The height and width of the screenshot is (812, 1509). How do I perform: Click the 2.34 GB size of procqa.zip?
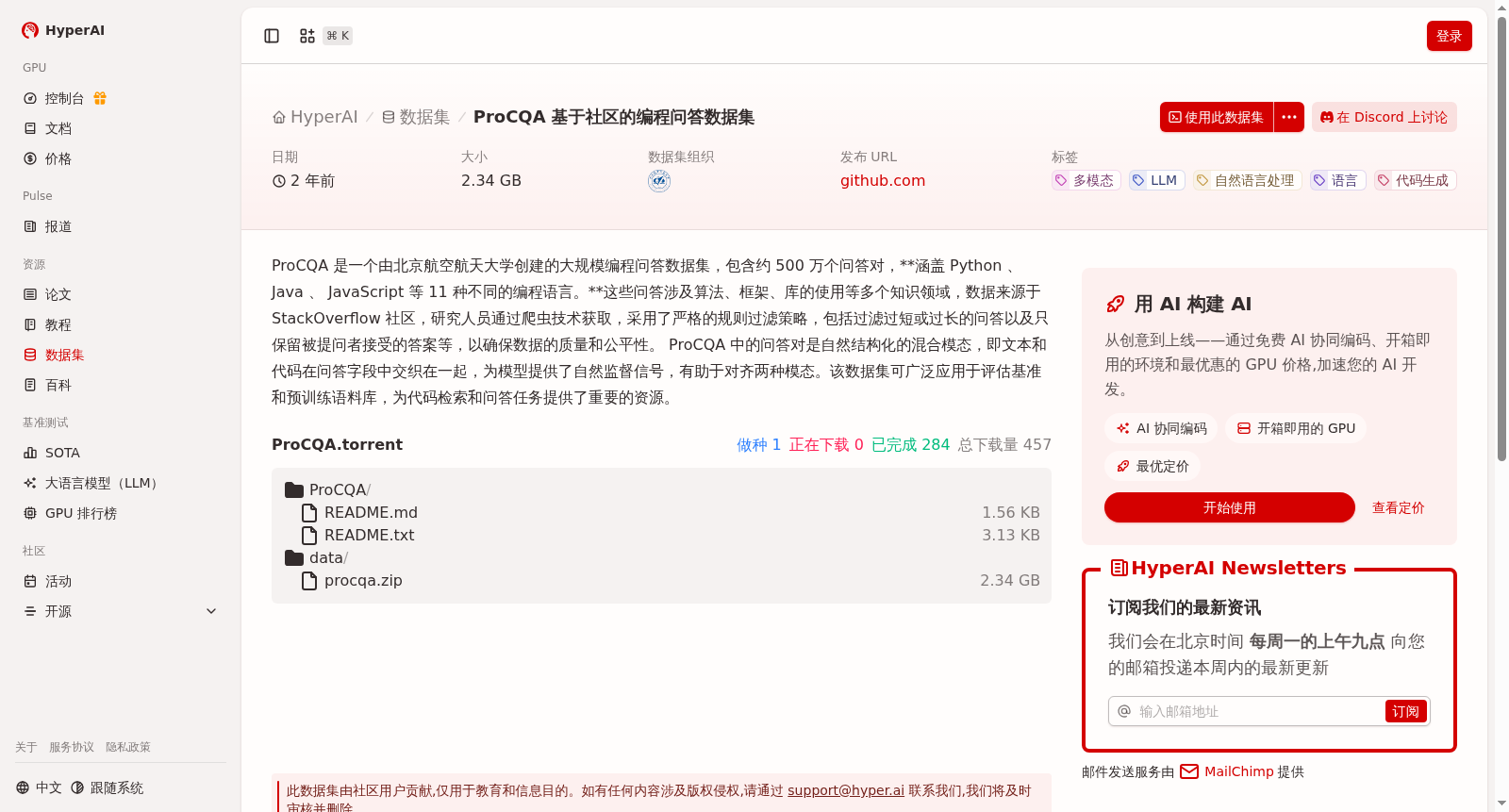point(1010,580)
